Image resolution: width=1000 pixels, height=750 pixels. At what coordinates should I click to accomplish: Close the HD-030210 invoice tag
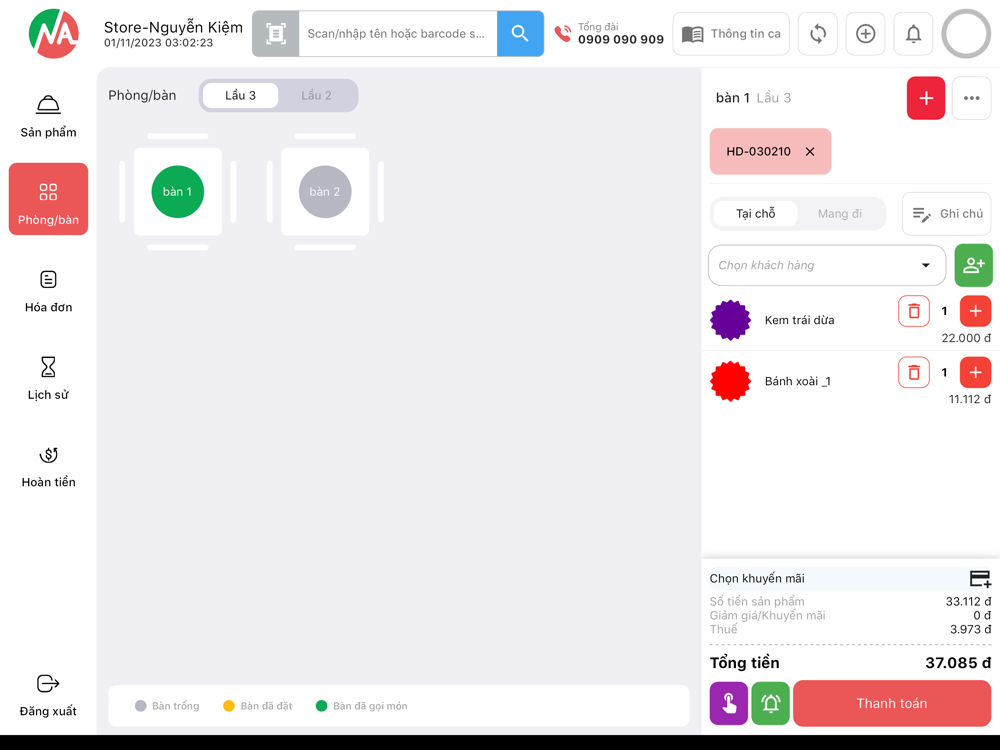pyautogui.click(x=810, y=152)
